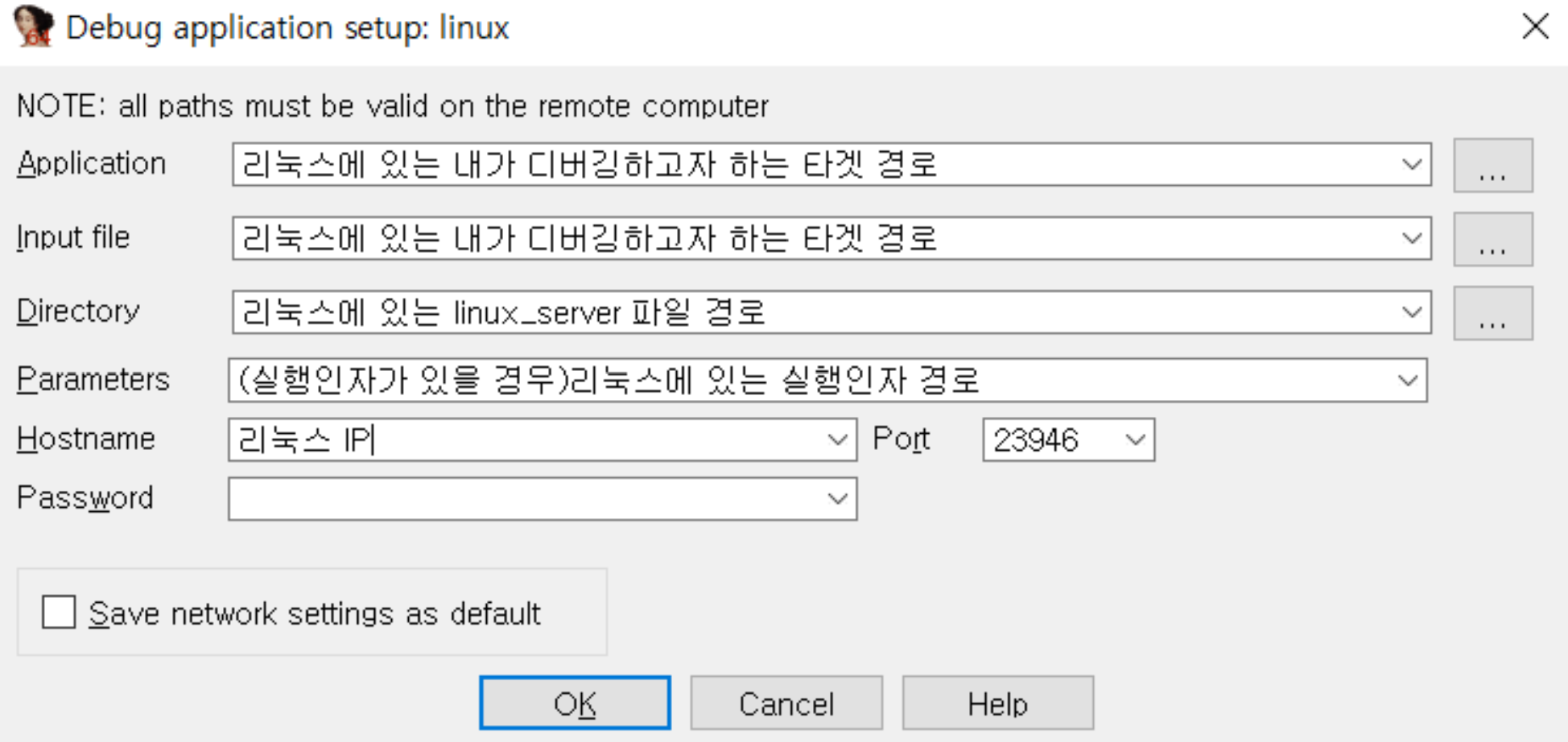Screen dimensions: 1568x742
Task: Expand the Input file dropdown arrow
Action: click(1411, 239)
